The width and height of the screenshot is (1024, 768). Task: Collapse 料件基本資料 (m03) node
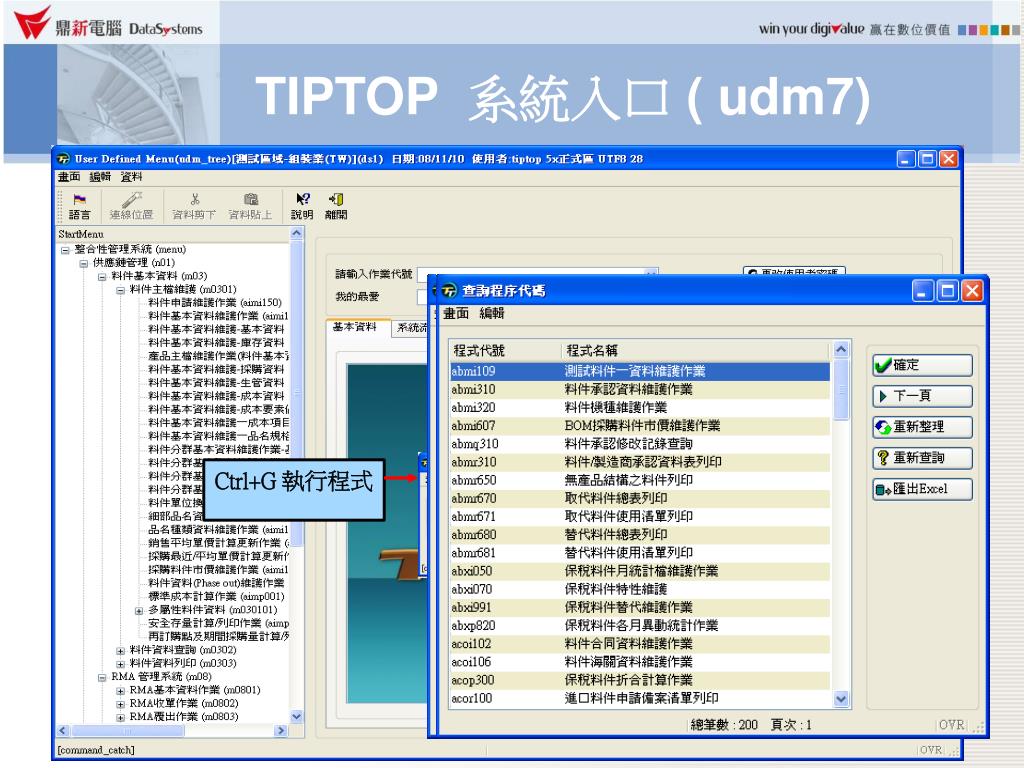click(x=102, y=277)
